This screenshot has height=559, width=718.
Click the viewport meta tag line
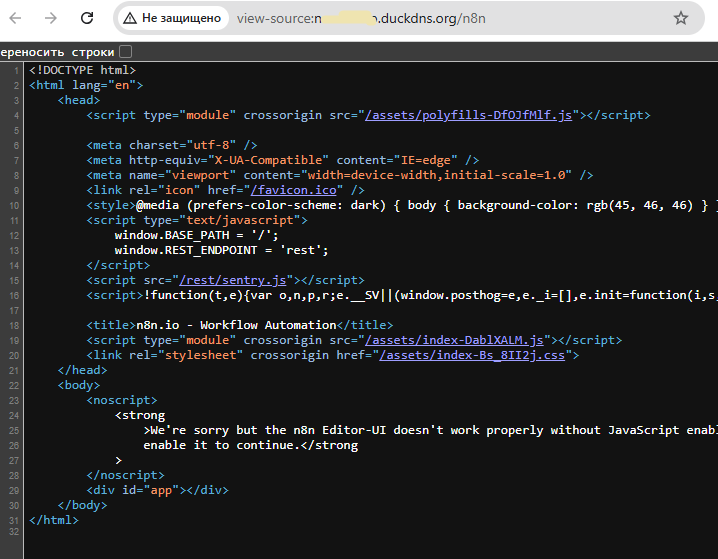click(340, 175)
